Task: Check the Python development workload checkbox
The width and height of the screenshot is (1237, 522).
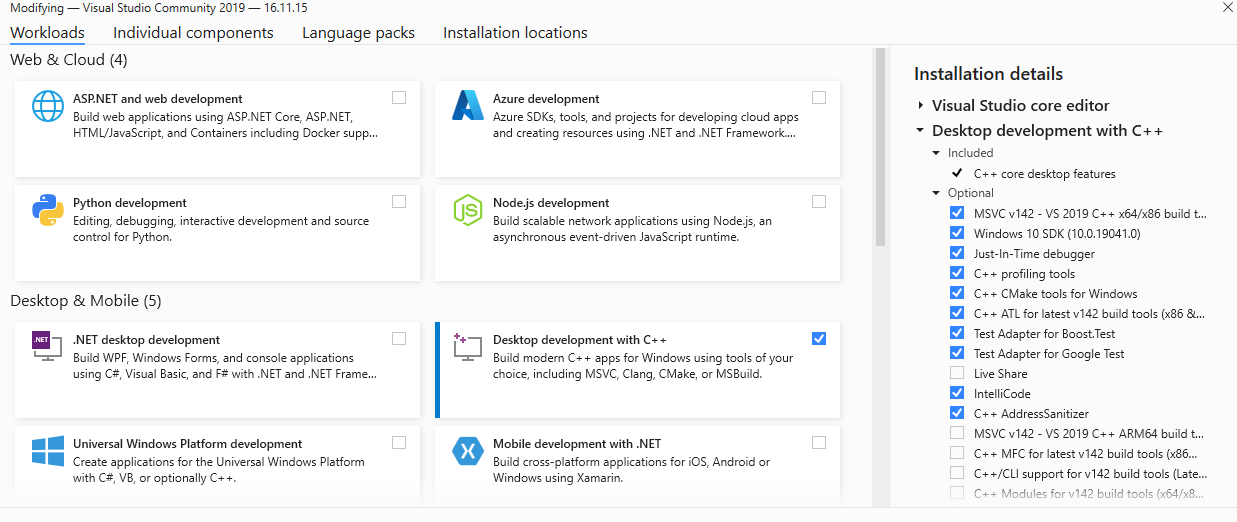Action: [399, 202]
